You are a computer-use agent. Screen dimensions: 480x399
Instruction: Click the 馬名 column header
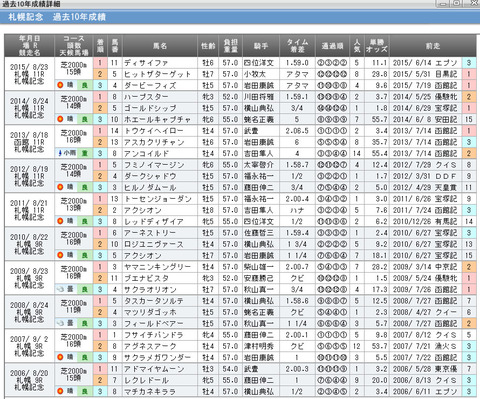click(160, 46)
